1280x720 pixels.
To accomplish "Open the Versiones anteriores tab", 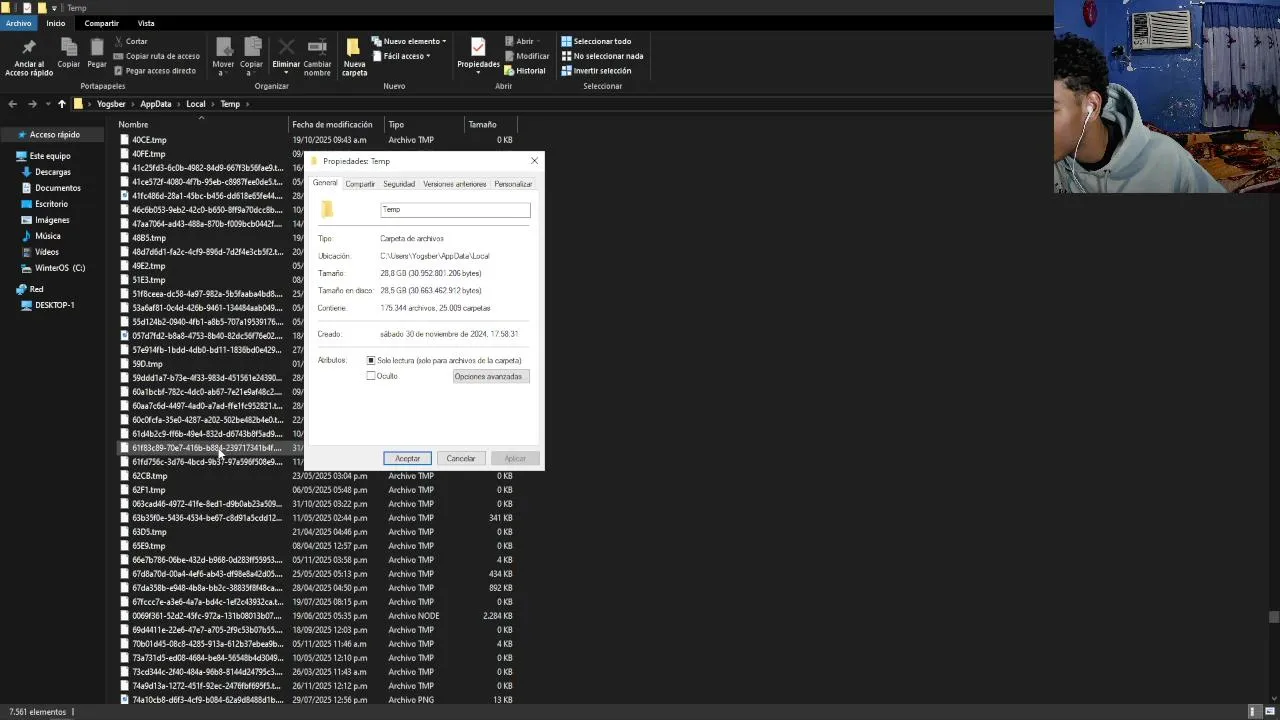I will (x=454, y=184).
